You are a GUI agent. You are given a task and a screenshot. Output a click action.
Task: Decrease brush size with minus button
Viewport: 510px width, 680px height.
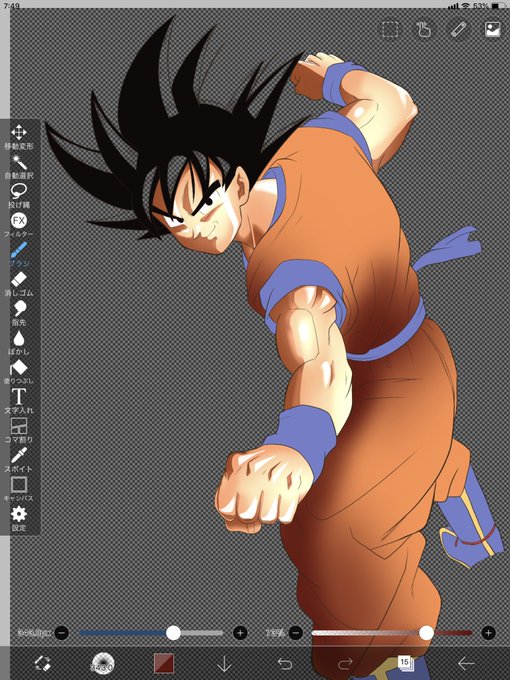click(62, 633)
